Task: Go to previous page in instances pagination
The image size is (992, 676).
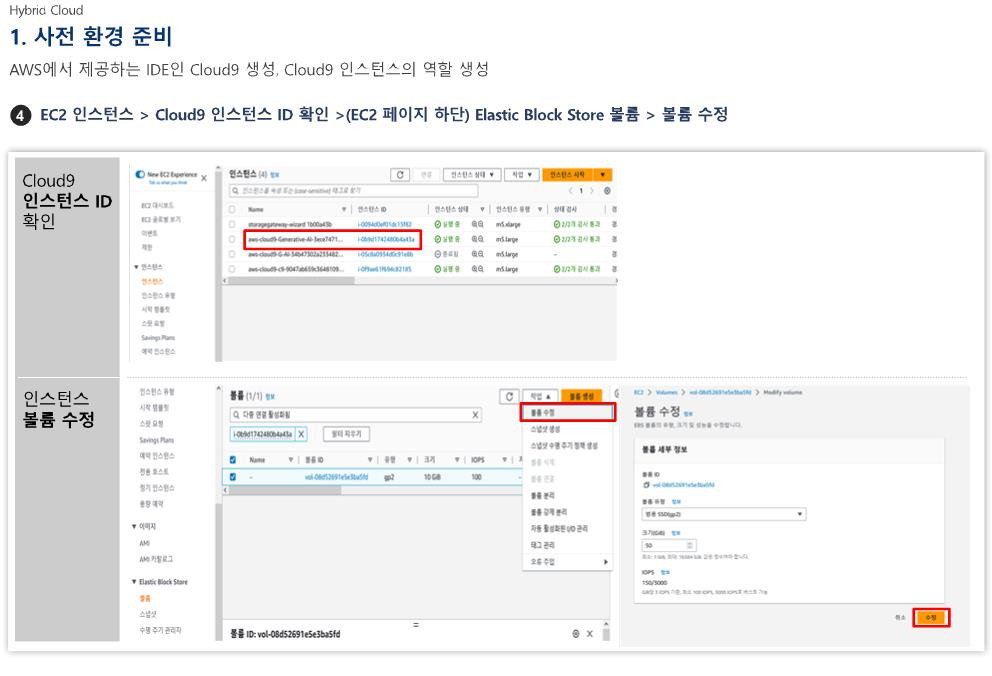Action: pyautogui.click(x=571, y=190)
